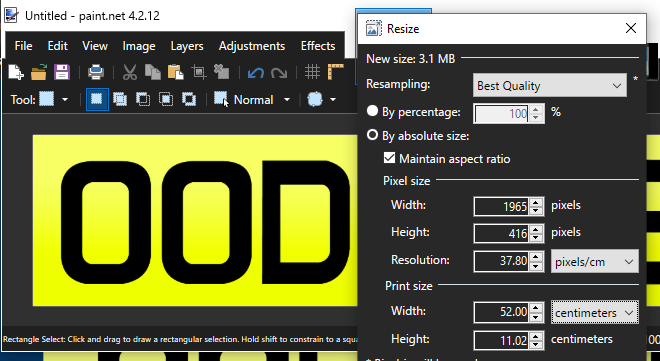
Task: Click the percentage value field
Action: point(501,113)
